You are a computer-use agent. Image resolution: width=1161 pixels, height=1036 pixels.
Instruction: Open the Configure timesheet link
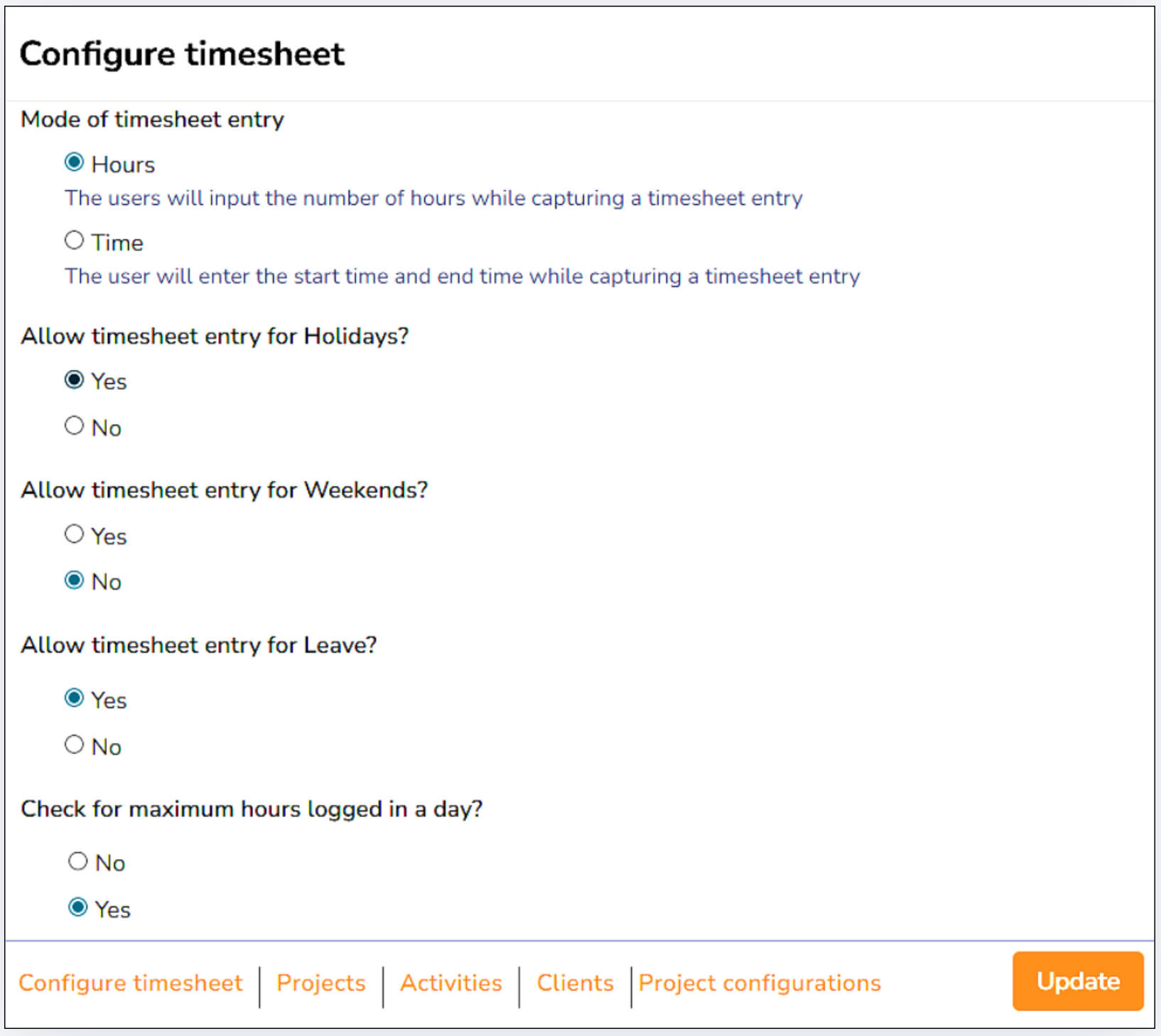pos(131,983)
